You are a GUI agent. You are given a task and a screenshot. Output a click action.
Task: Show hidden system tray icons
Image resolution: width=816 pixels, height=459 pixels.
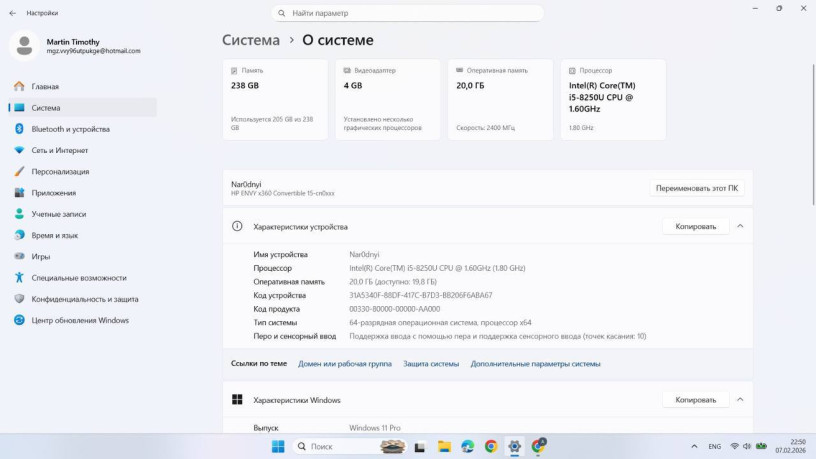point(696,446)
